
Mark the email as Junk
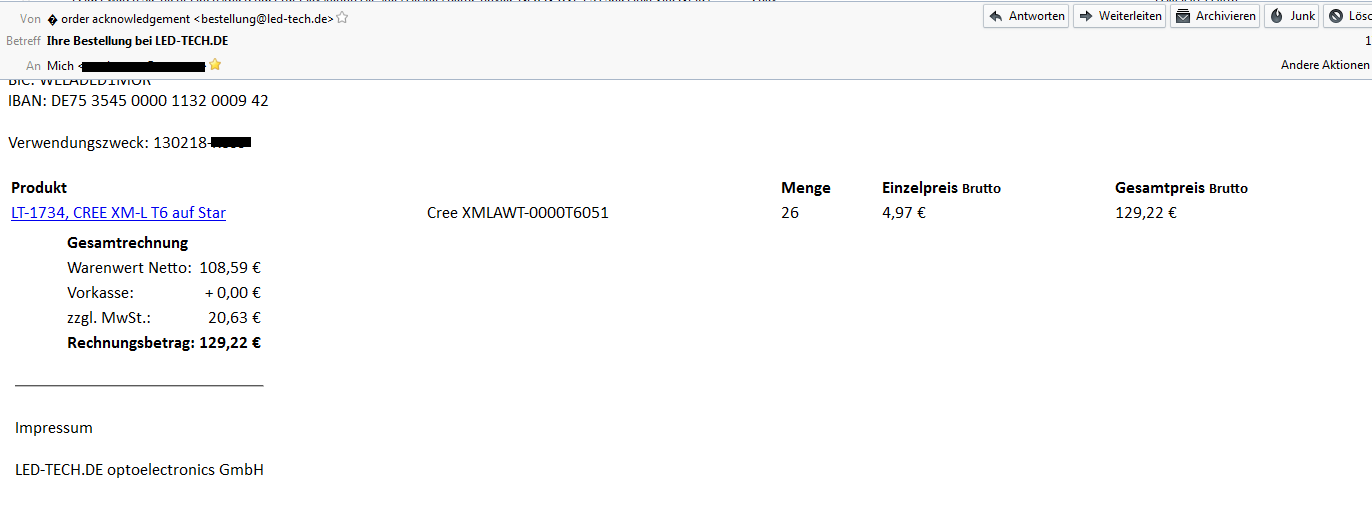point(1292,16)
